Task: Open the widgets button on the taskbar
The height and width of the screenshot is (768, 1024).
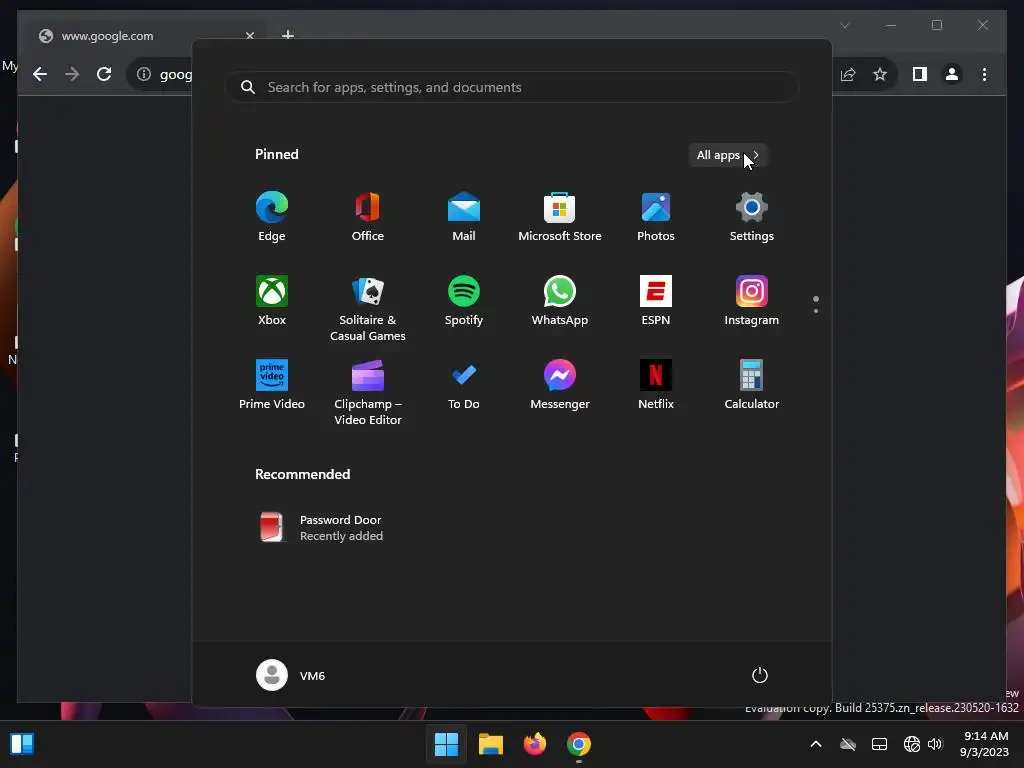Action: (22, 744)
